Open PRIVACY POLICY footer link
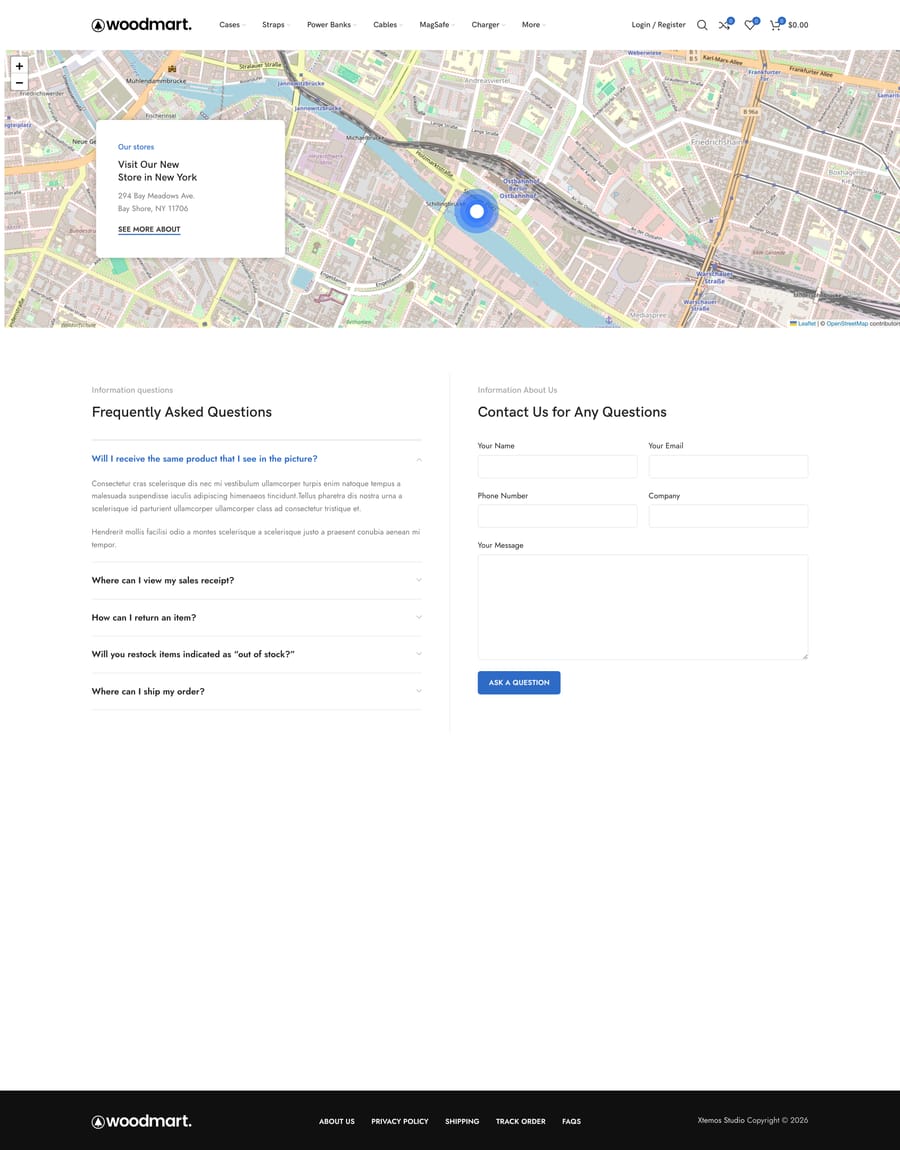 400,1121
